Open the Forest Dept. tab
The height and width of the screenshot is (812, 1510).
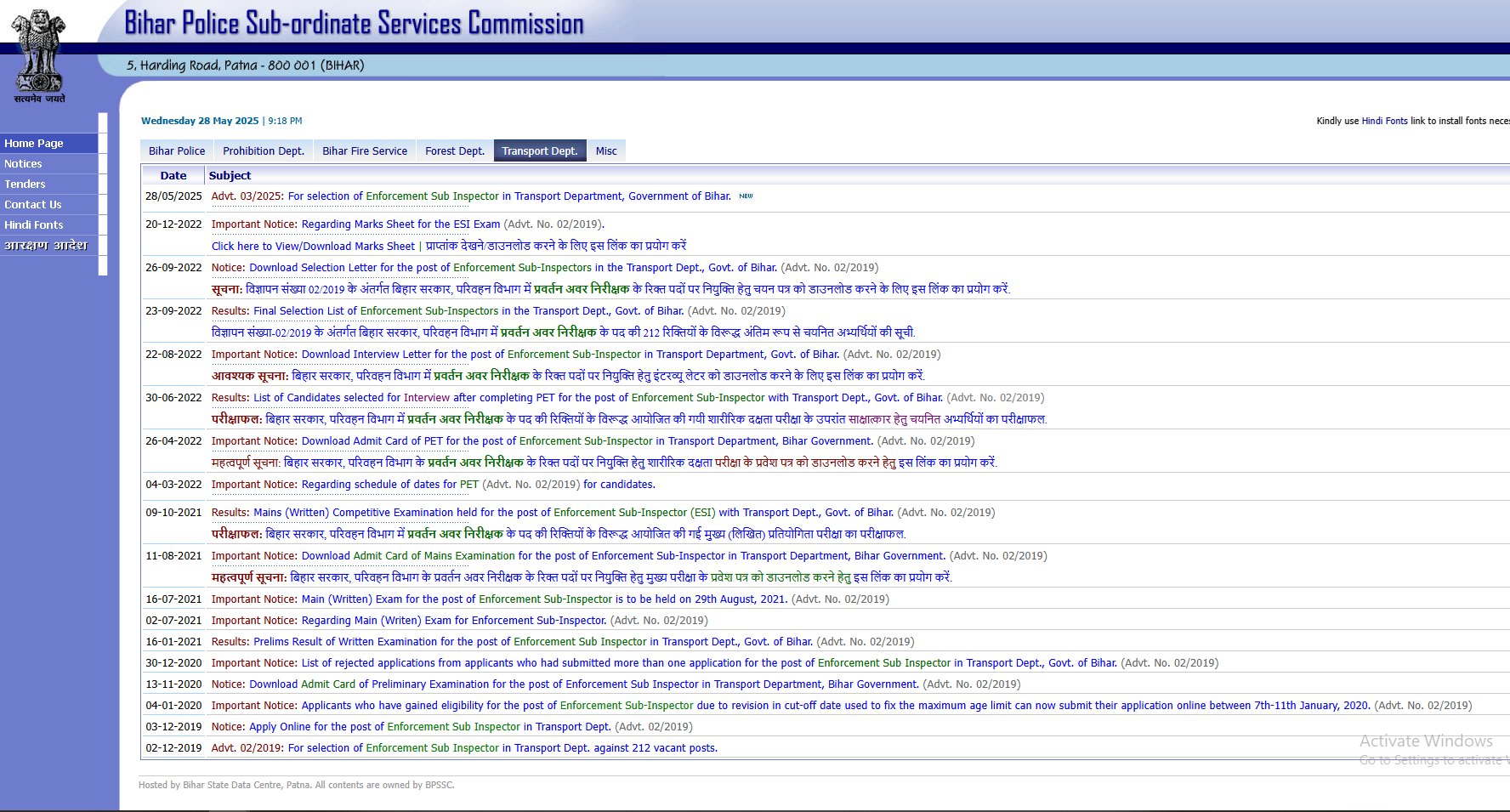point(455,151)
